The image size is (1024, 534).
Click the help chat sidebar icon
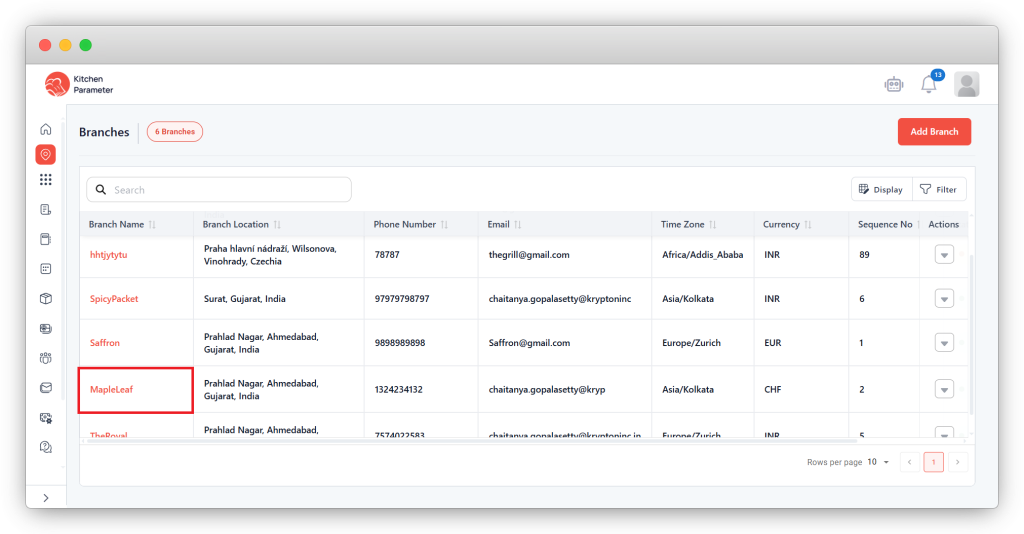(45, 447)
